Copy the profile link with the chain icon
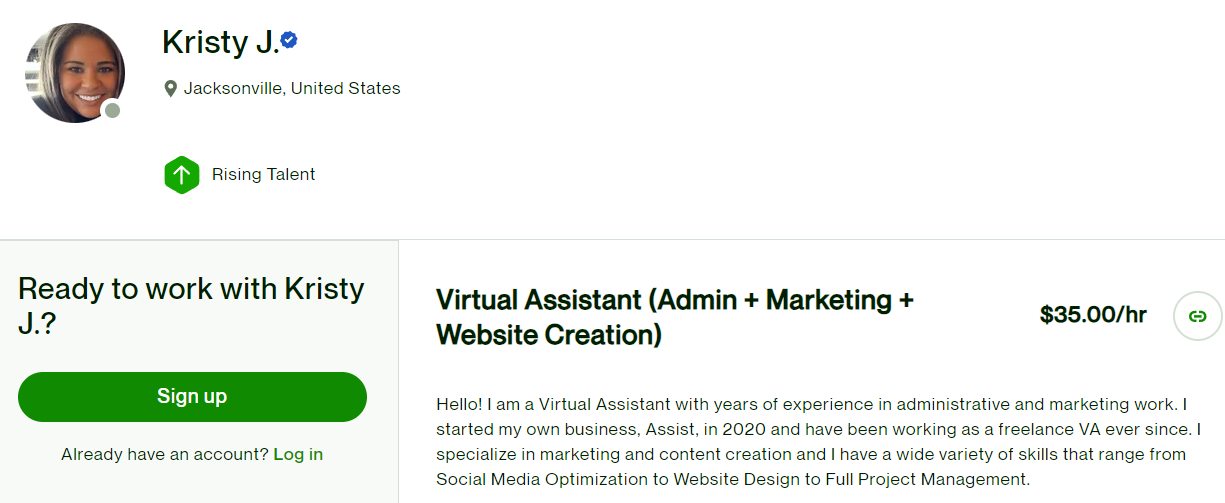This screenshot has width=1225, height=503. pos(1197,316)
